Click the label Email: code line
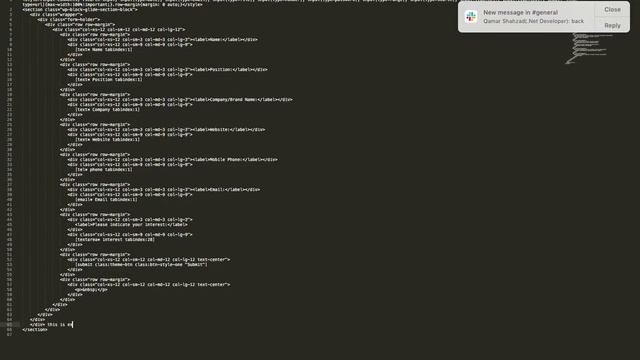The image size is (640, 360). [164, 189]
